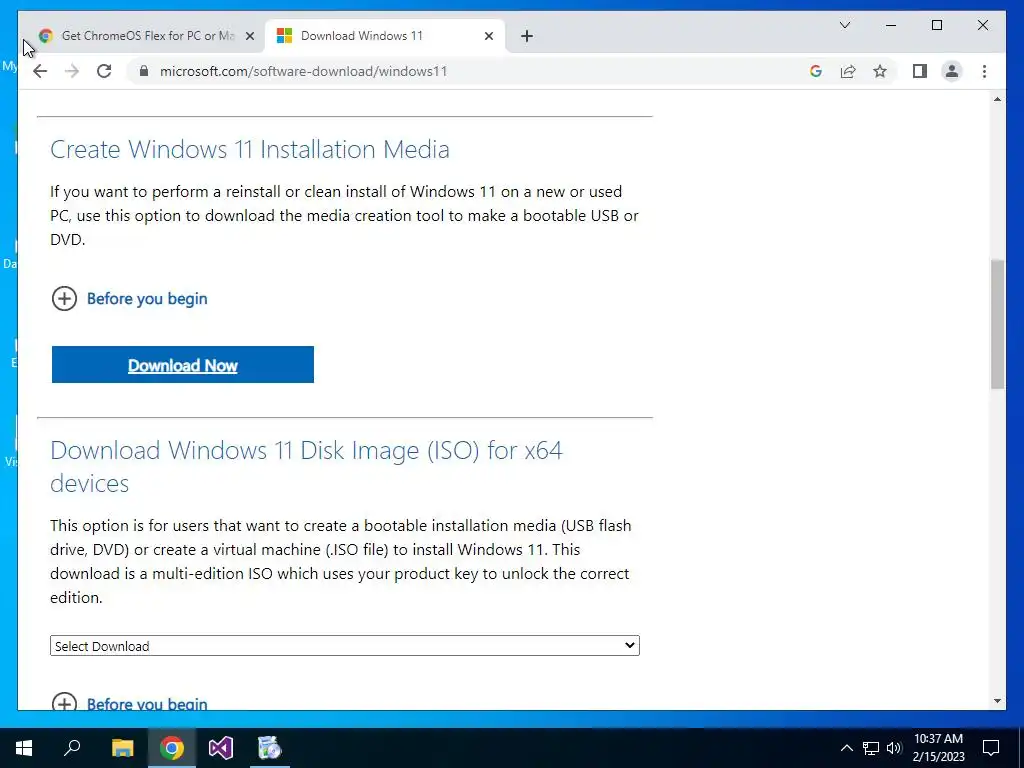
Task: Show hidden system tray icons
Action: (846, 748)
